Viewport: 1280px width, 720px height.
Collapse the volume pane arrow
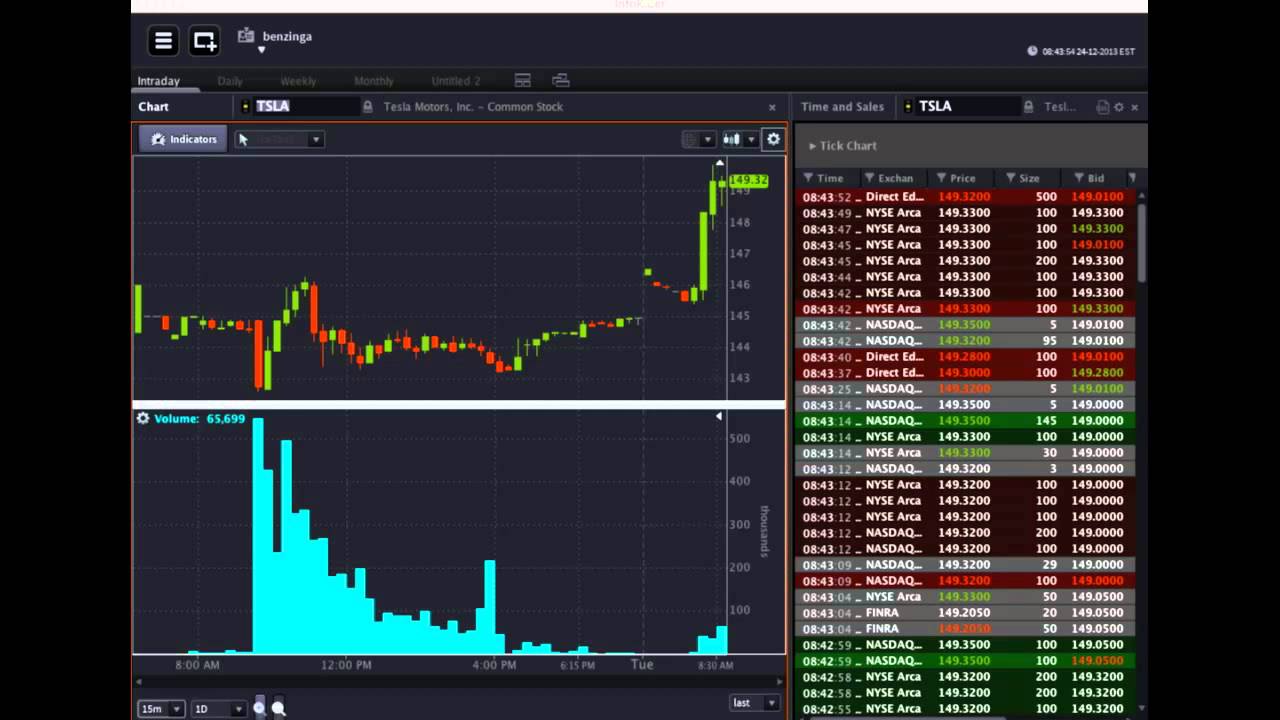[718, 416]
